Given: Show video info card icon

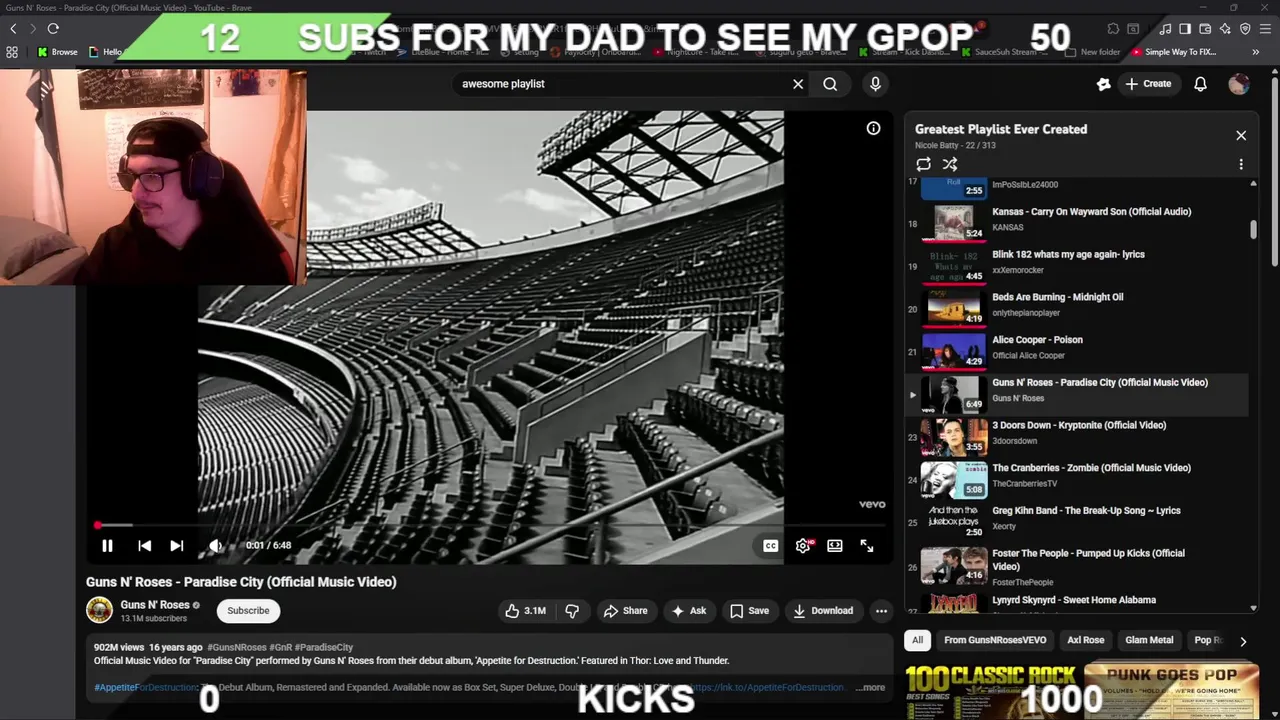Looking at the screenshot, I should coord(873,128).
